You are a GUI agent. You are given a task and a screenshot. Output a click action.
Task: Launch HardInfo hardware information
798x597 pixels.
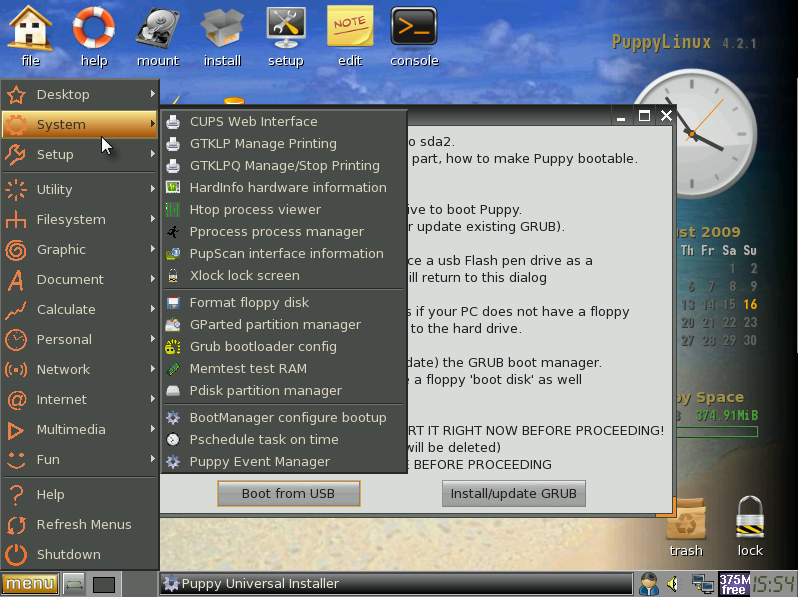[x=284, y=187]
